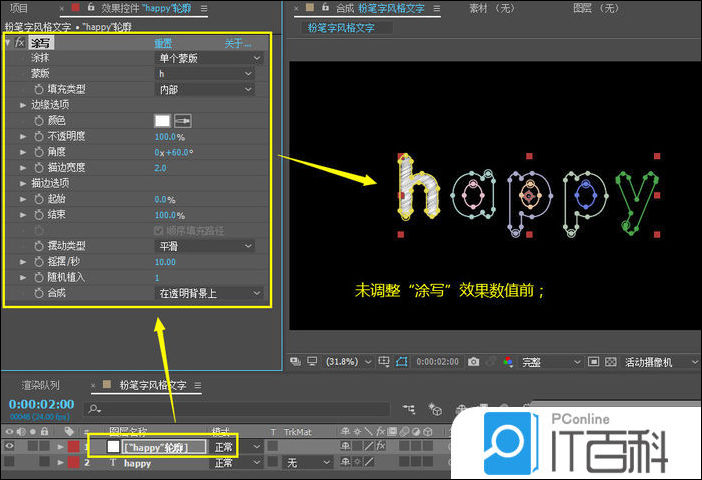Viewport: 702px width, 480px height.
Task: Toggle the stopwatch for 合成
Action: [x=39, y=293]
